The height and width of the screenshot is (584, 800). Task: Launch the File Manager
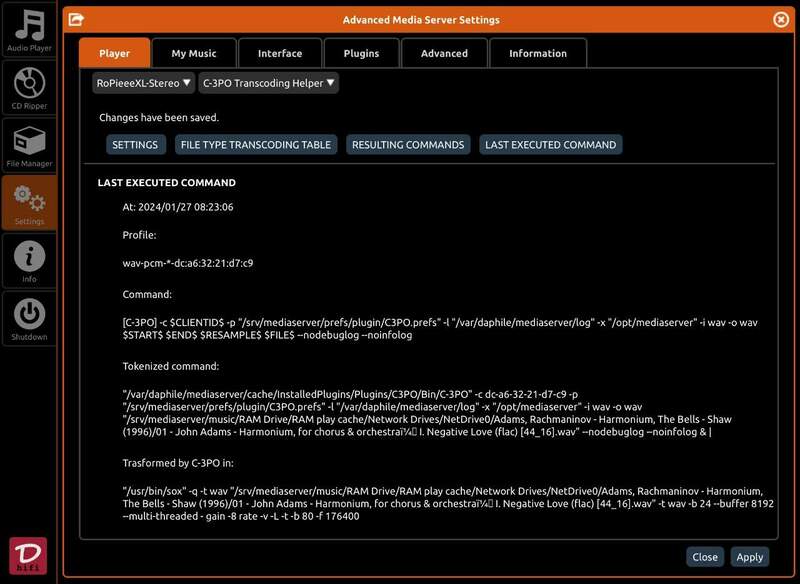(29, 145)
